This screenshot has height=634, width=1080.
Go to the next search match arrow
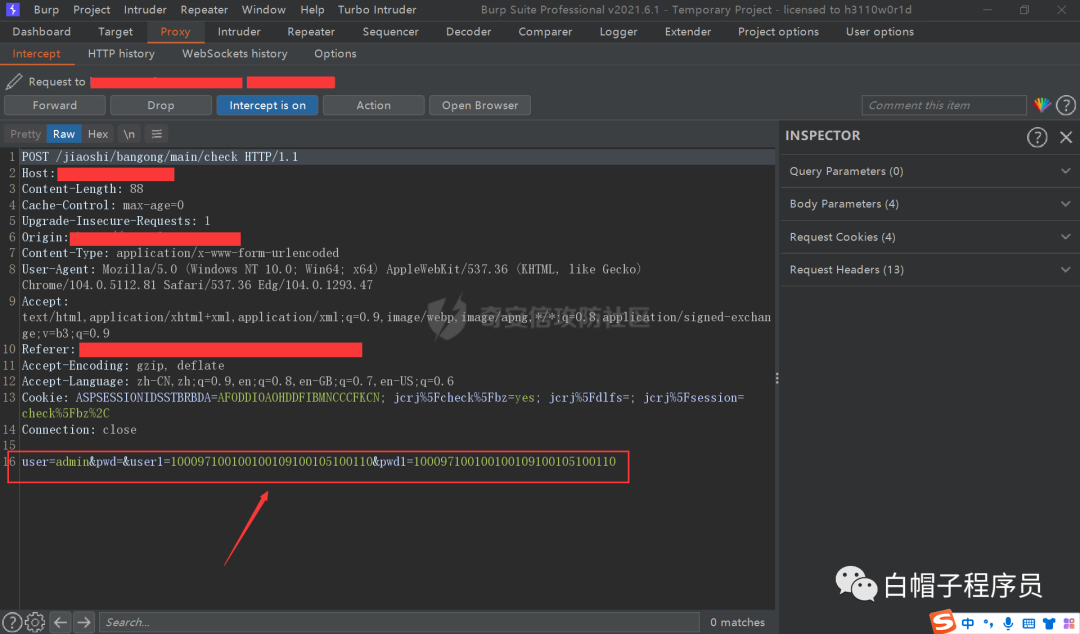(84, 622)
